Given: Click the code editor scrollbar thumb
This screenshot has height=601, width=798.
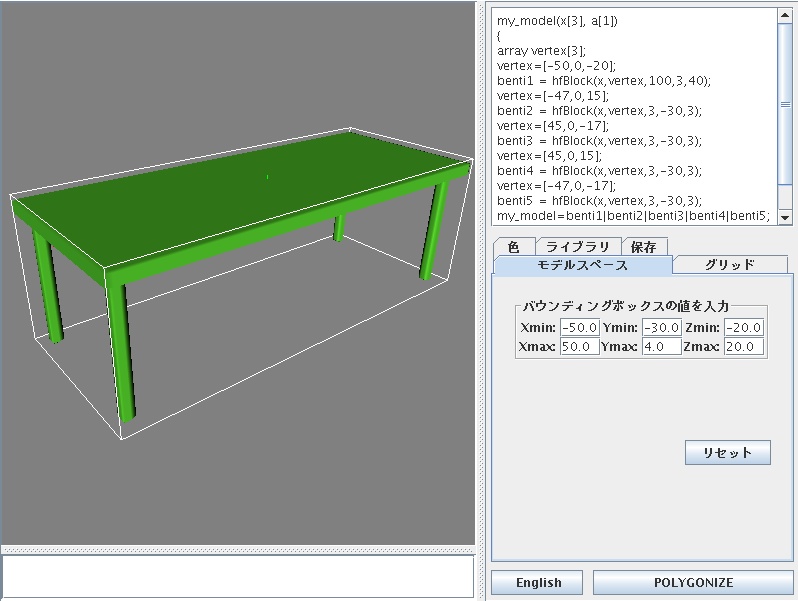Looking at the screenshot, I should pyautogui.click(x=785, y=104).
